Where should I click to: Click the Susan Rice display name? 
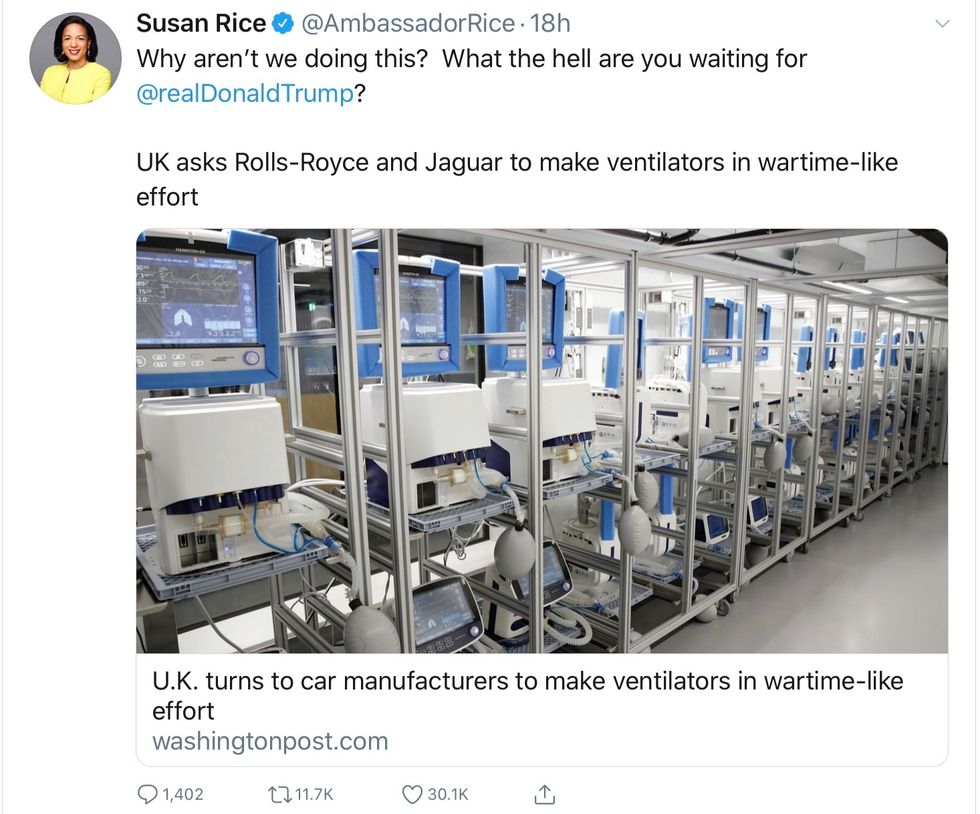[x=201, y=23]
